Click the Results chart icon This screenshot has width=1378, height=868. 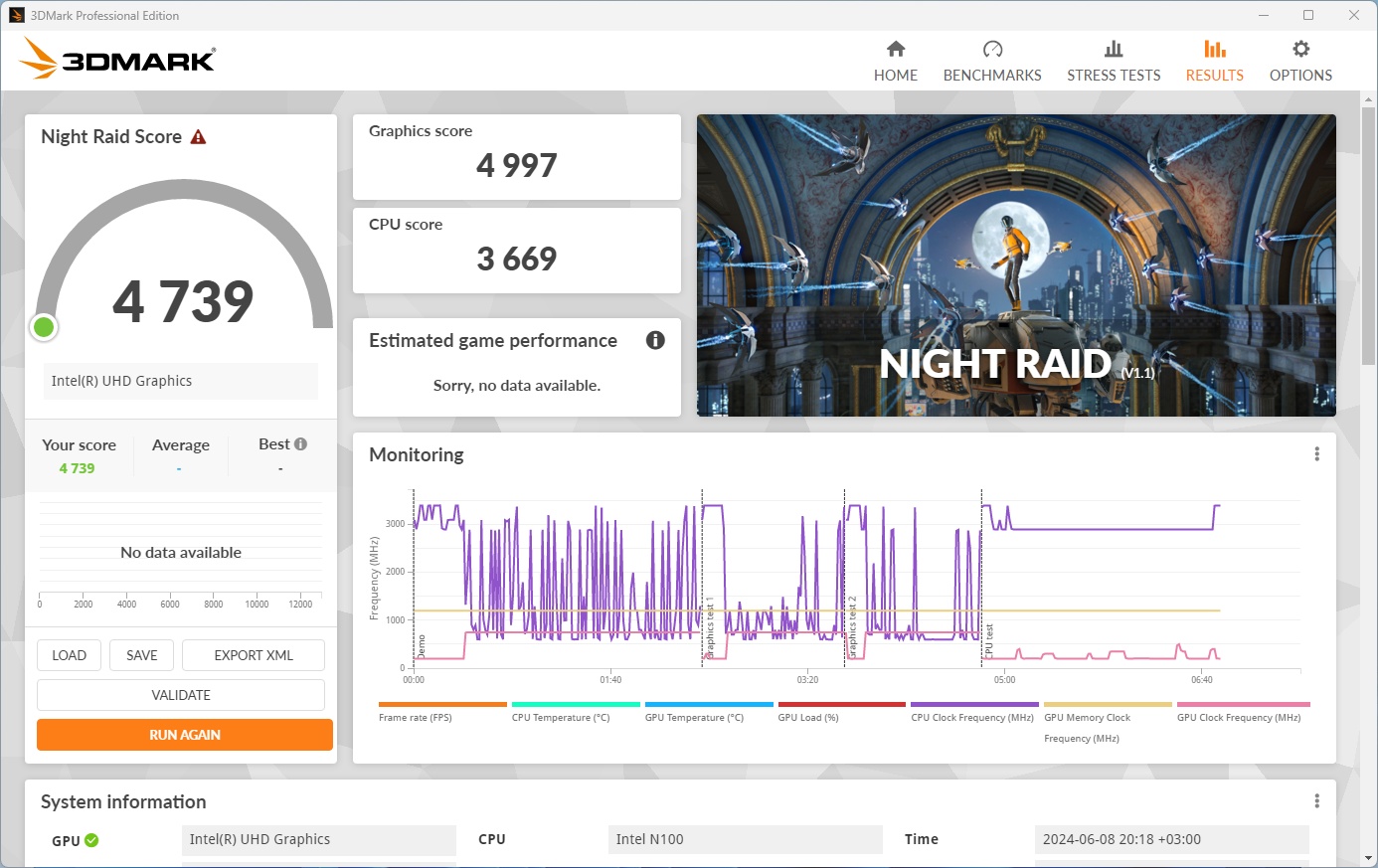1215,49
